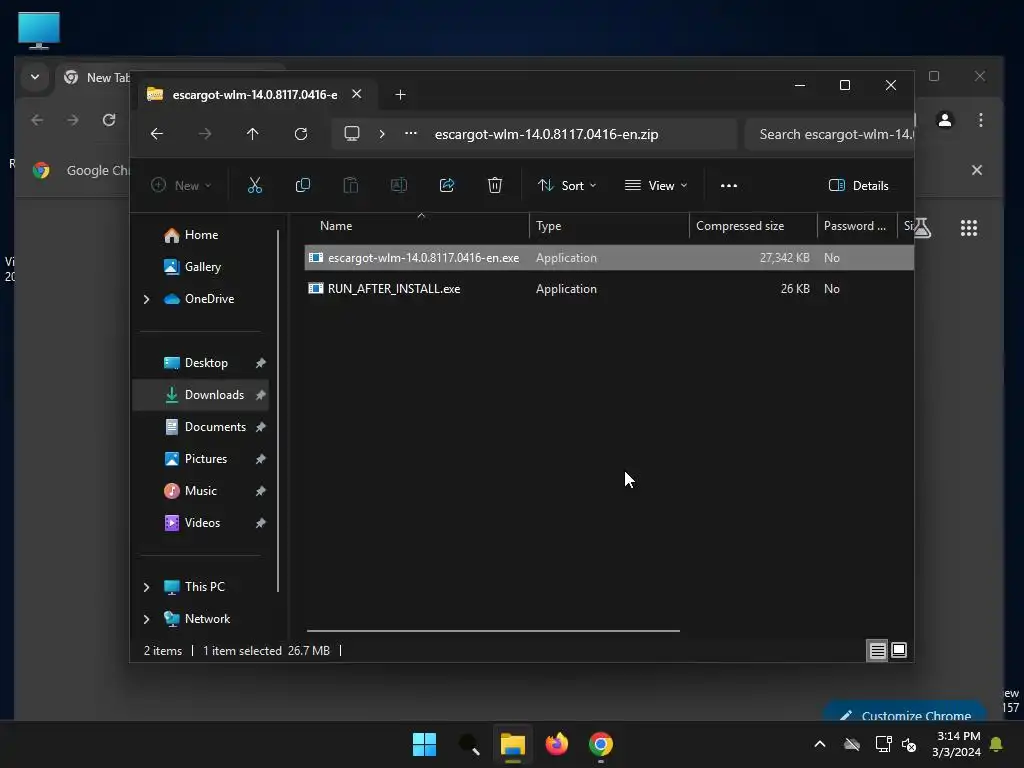
Task: Click the Rename icon in toolbar
Action: tap(399, 185)
